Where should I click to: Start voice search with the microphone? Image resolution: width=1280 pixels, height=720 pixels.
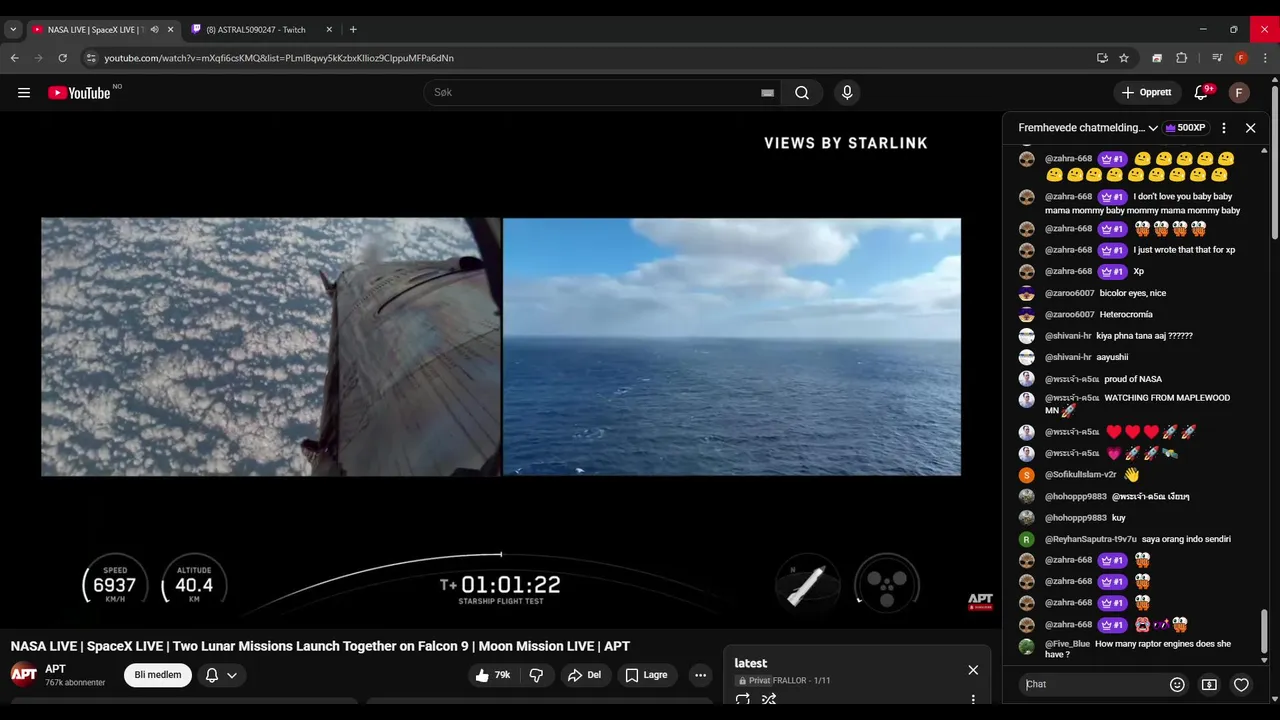point(847,93)
